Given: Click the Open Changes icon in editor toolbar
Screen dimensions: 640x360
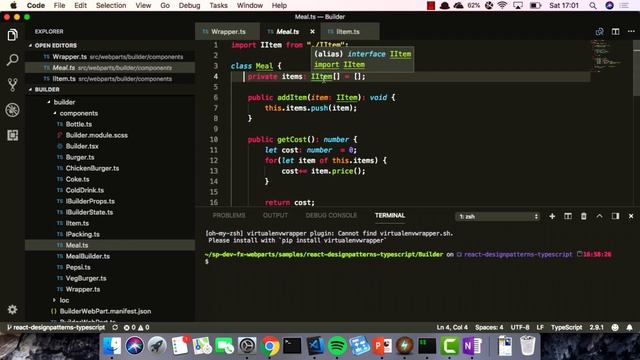Looking at the screenshot, I should 599,31.
